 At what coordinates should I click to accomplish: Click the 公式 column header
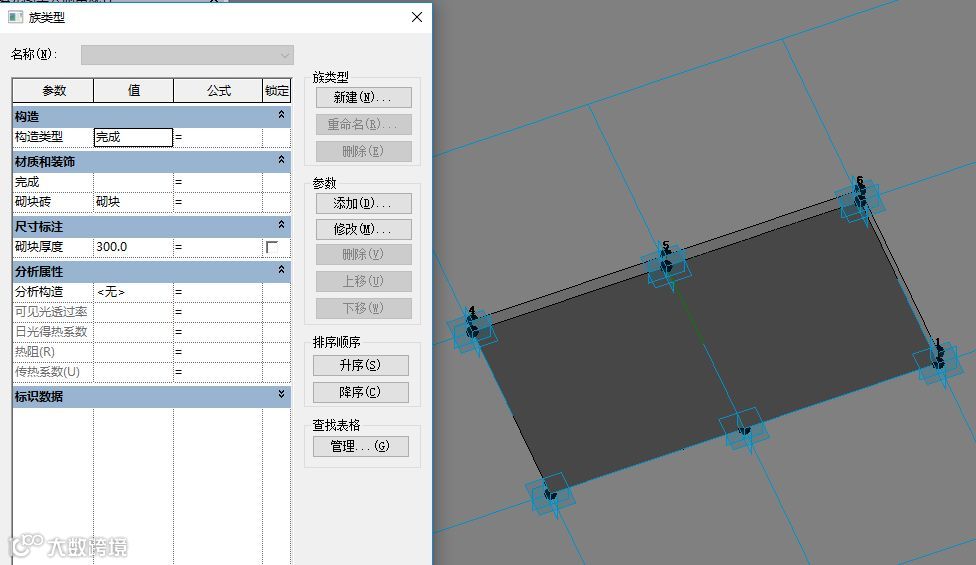[x=218, y=91]
